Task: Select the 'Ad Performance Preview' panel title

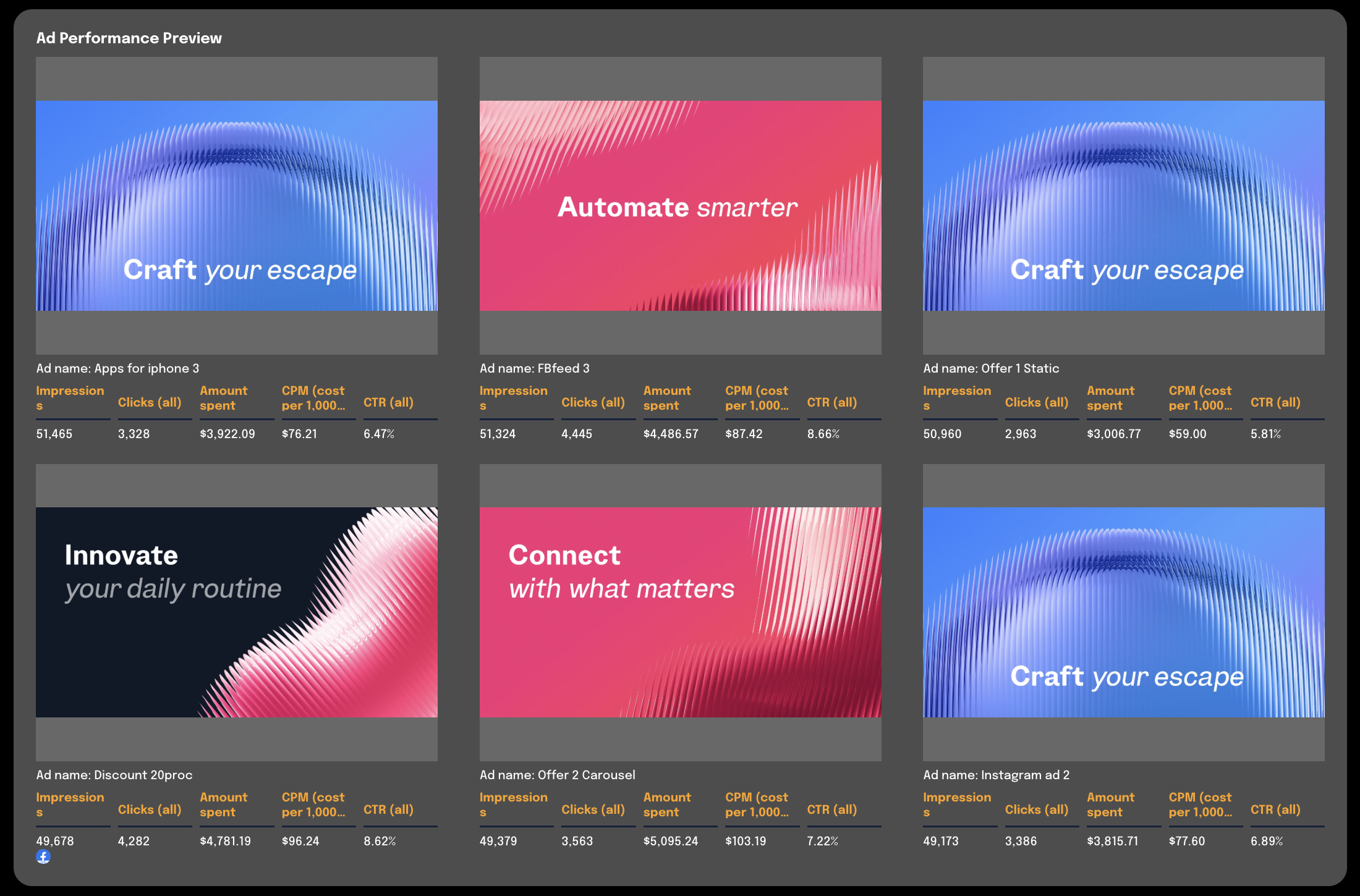Action: click(x=129, y=37)
